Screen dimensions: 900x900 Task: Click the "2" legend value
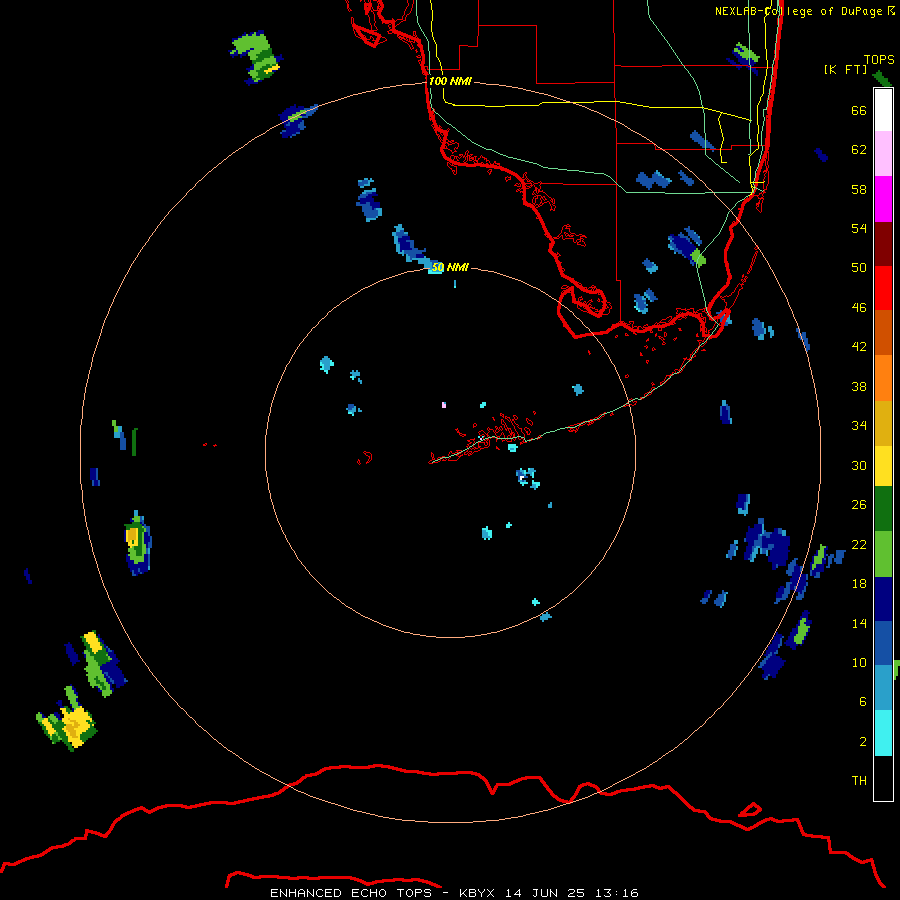click(863, 742)
